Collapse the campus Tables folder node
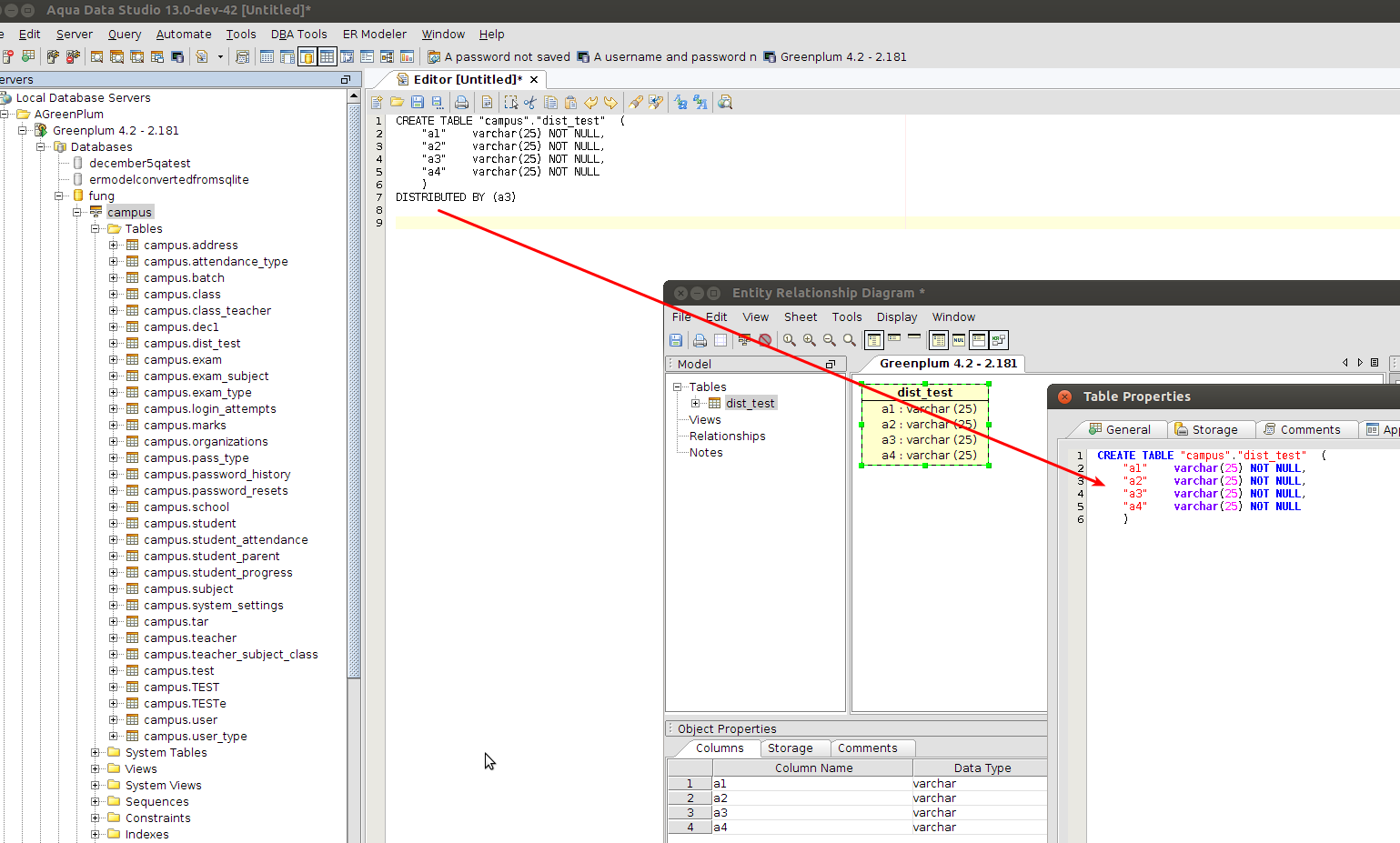Screen dimensions: 1400x843 tap(96, 229)
